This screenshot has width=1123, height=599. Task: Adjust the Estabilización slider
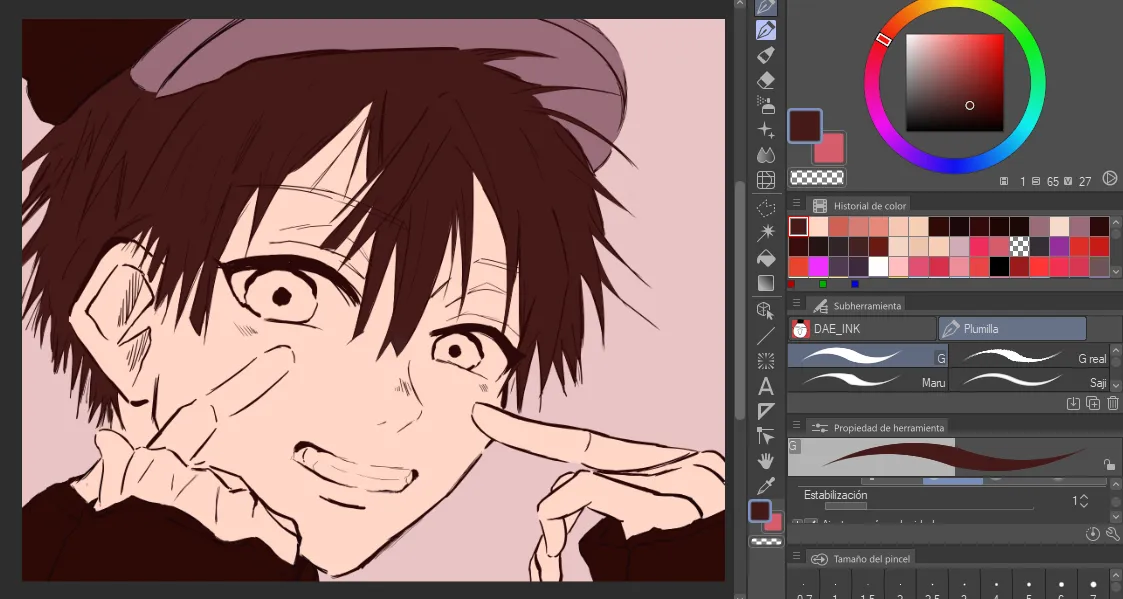(929, 506)
